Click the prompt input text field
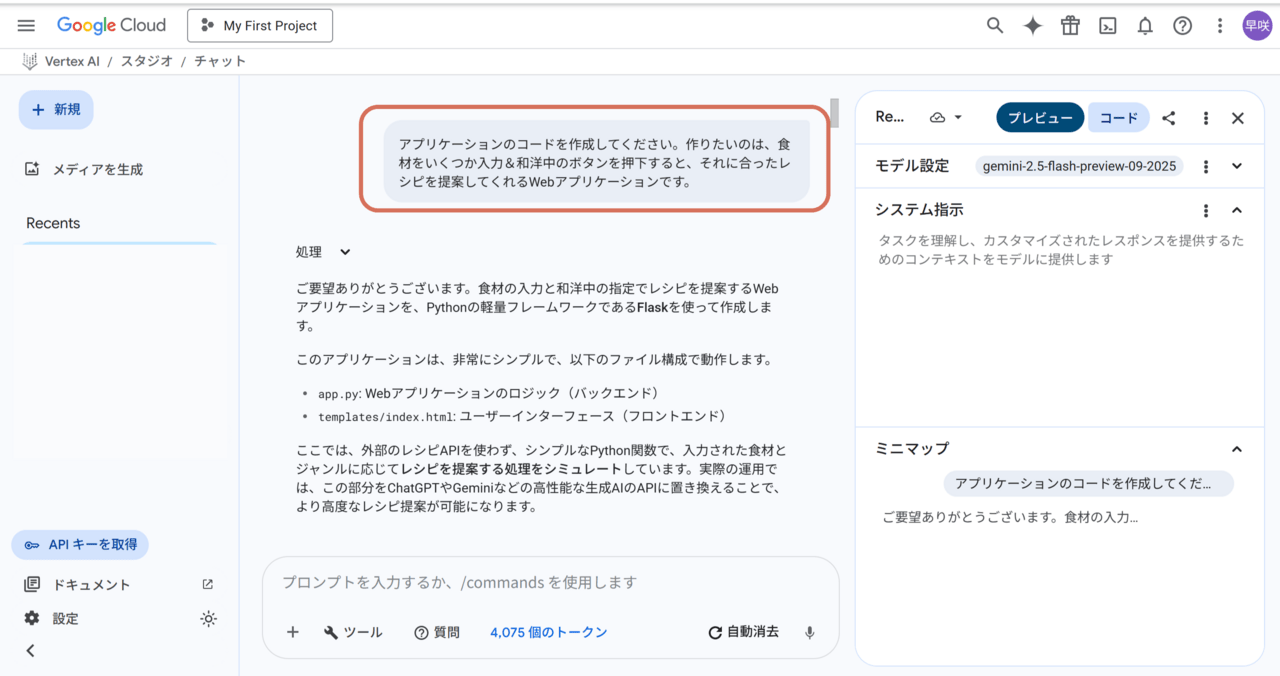This screenshot has width=1280, height=676. pos(550,582)
